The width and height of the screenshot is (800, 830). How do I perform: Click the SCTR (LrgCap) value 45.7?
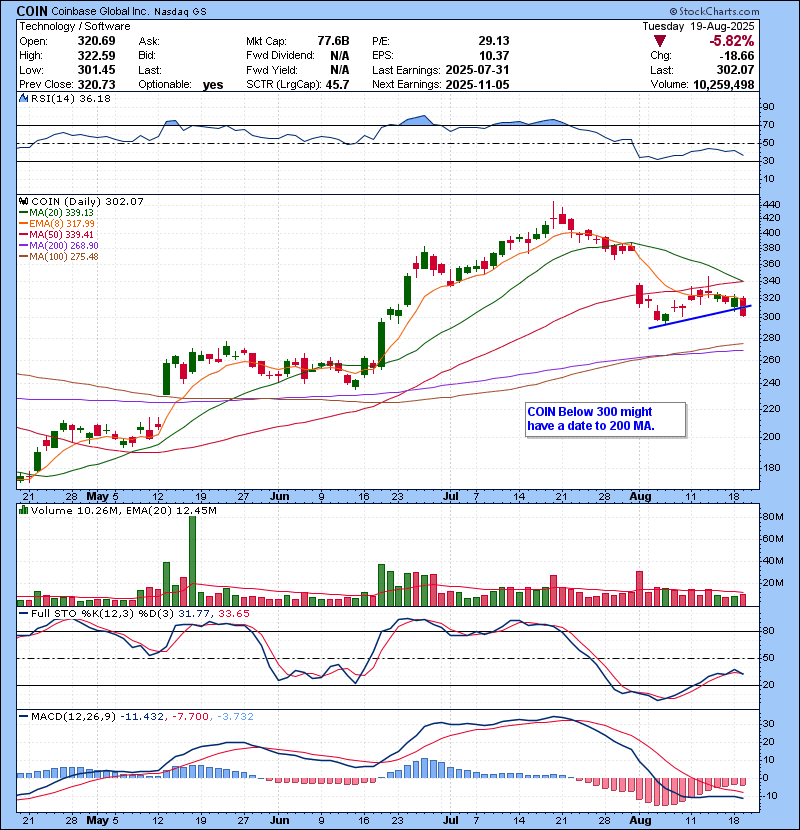coord(337,85)
